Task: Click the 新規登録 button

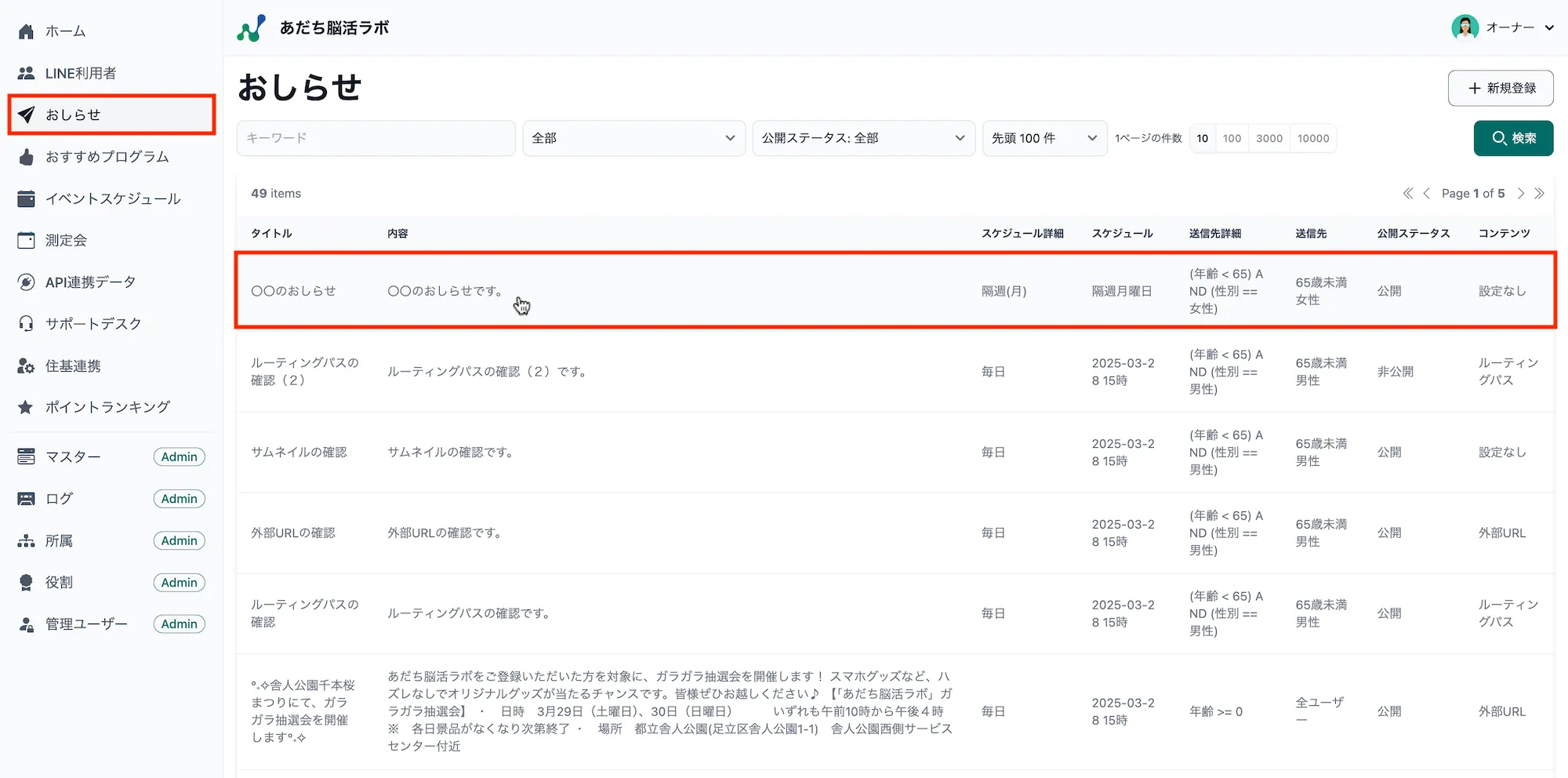Action: 1500,88
